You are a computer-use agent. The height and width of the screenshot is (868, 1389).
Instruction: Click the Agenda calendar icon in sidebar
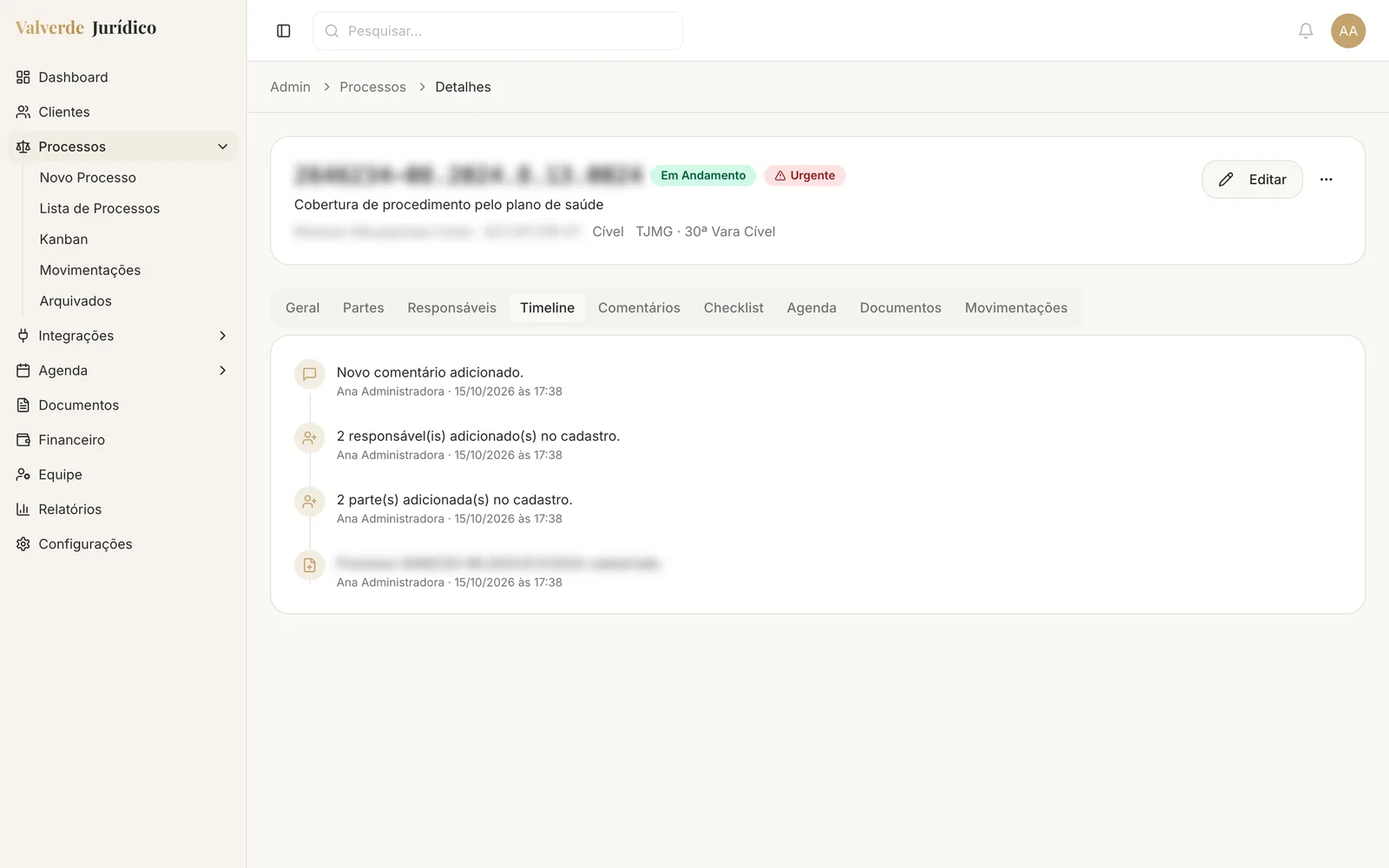23,371
